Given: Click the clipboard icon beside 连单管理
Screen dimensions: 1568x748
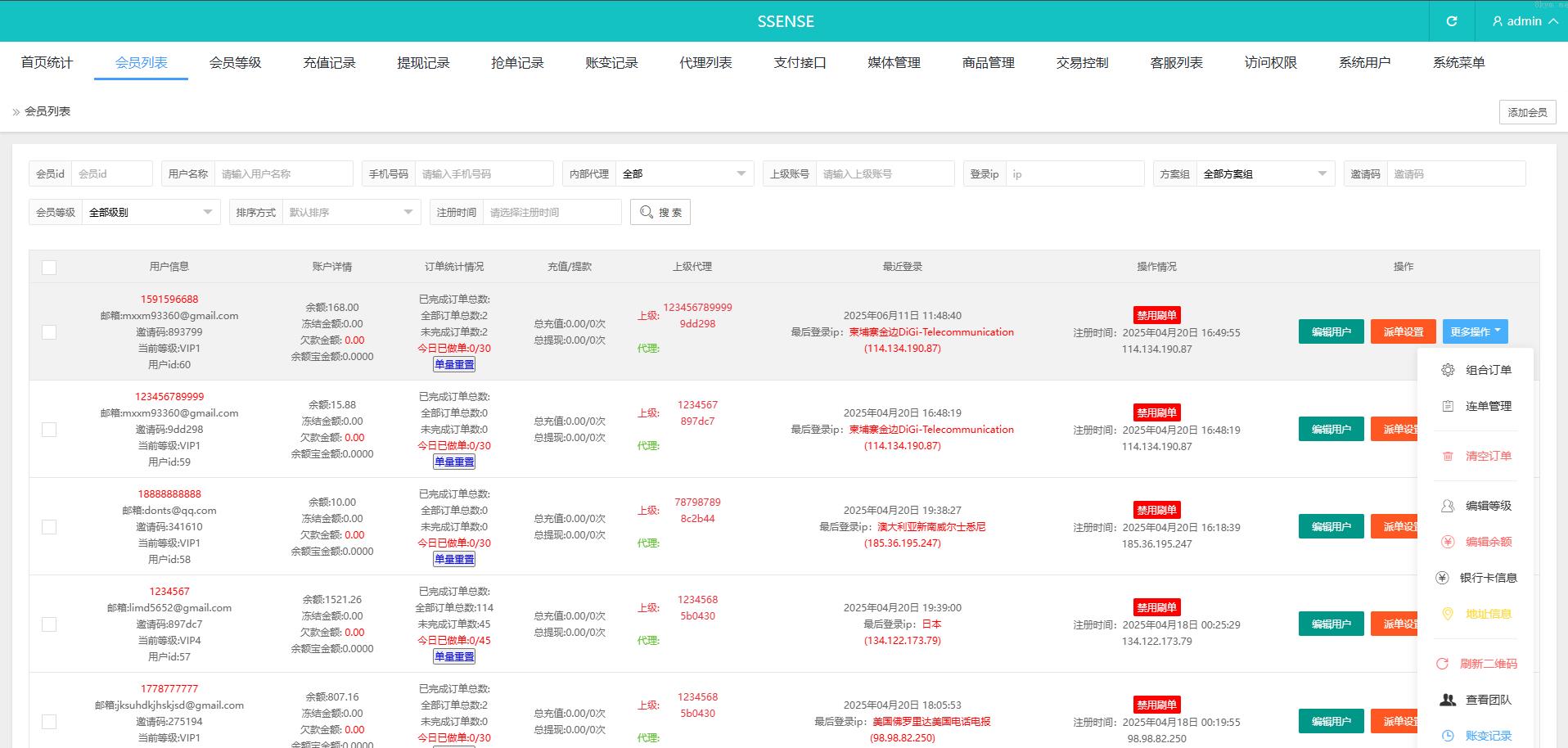Looking at the screenshot, I should coord(1448,406).
